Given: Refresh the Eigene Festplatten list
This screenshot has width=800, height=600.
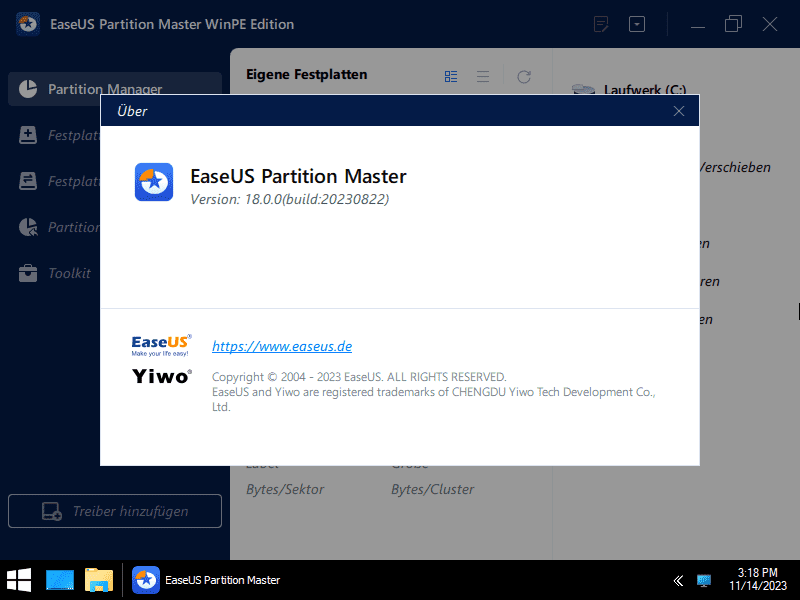Looking at the screenshot, I should [524, 77].
